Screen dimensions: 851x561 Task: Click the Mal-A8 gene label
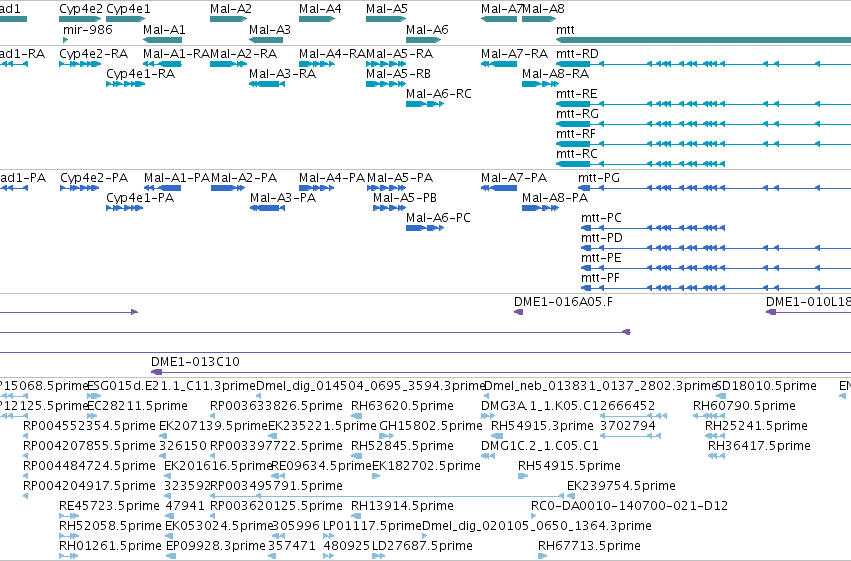(543, 9)
